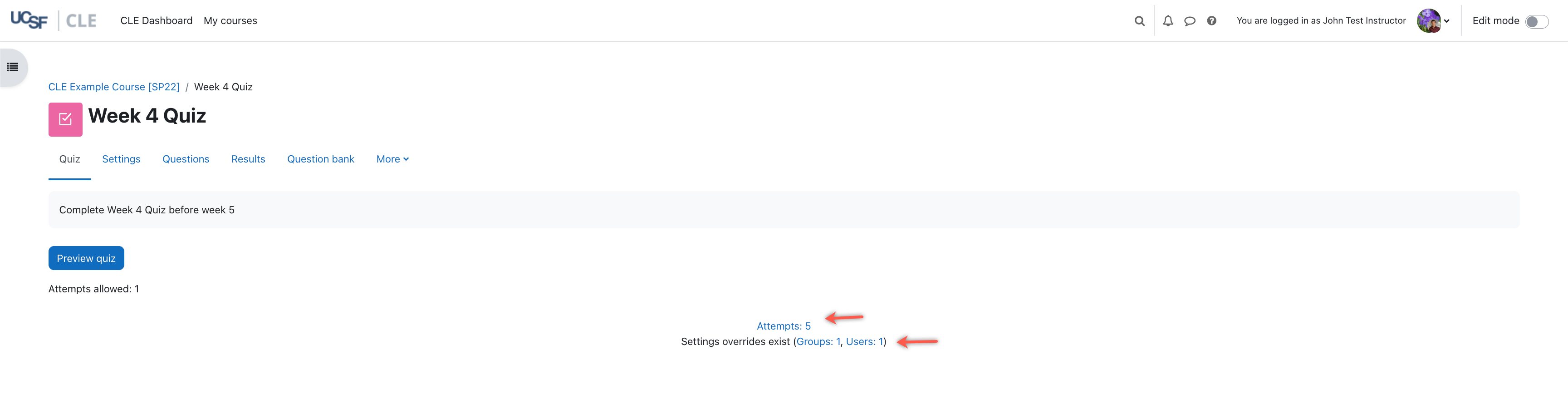Open the search magnifier icon
The width and height of the screenshot is (1568, 414).
pyautogui.click(x=1140, y=21)
